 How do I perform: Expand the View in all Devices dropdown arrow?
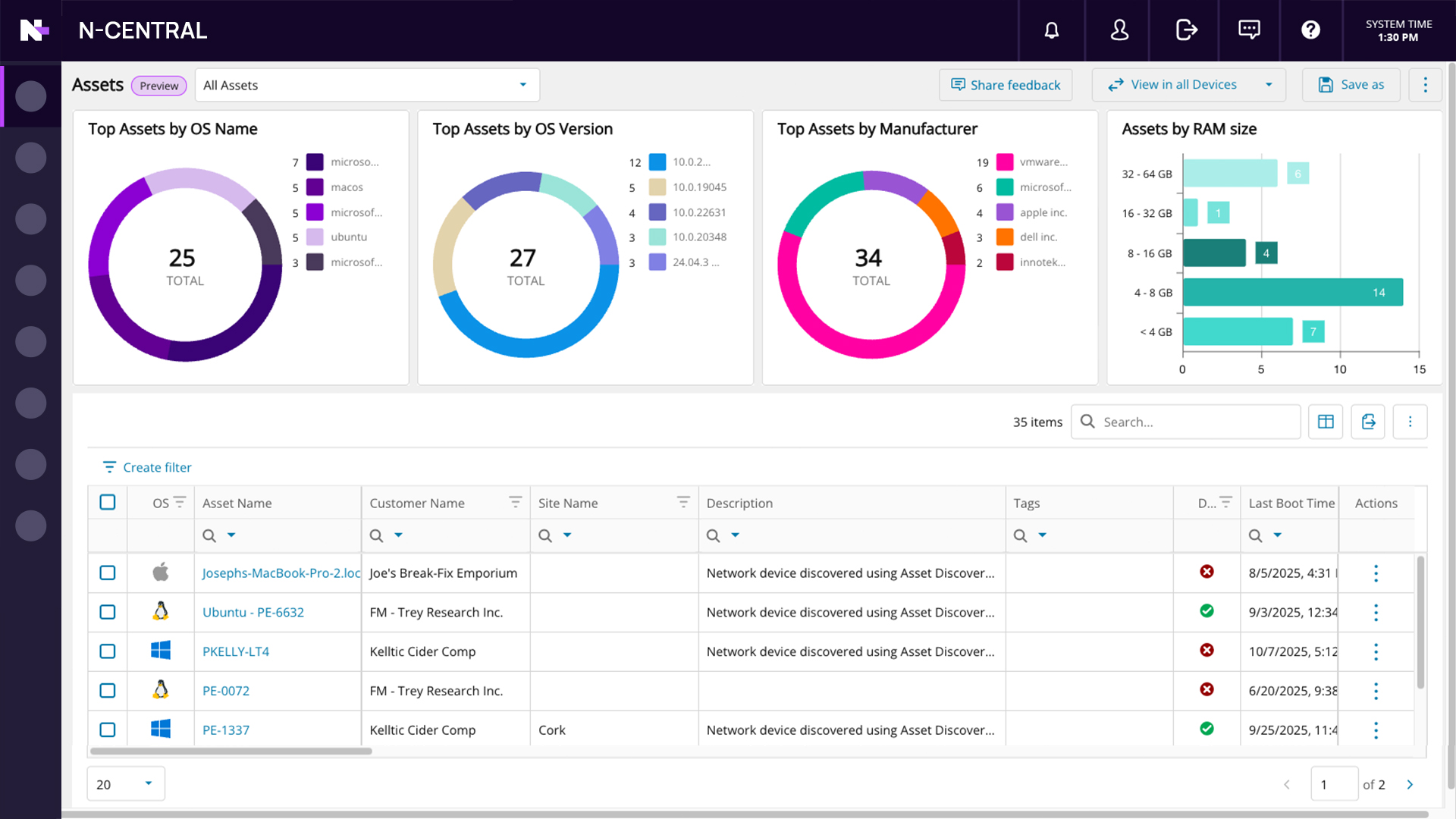click(1269, 85)
